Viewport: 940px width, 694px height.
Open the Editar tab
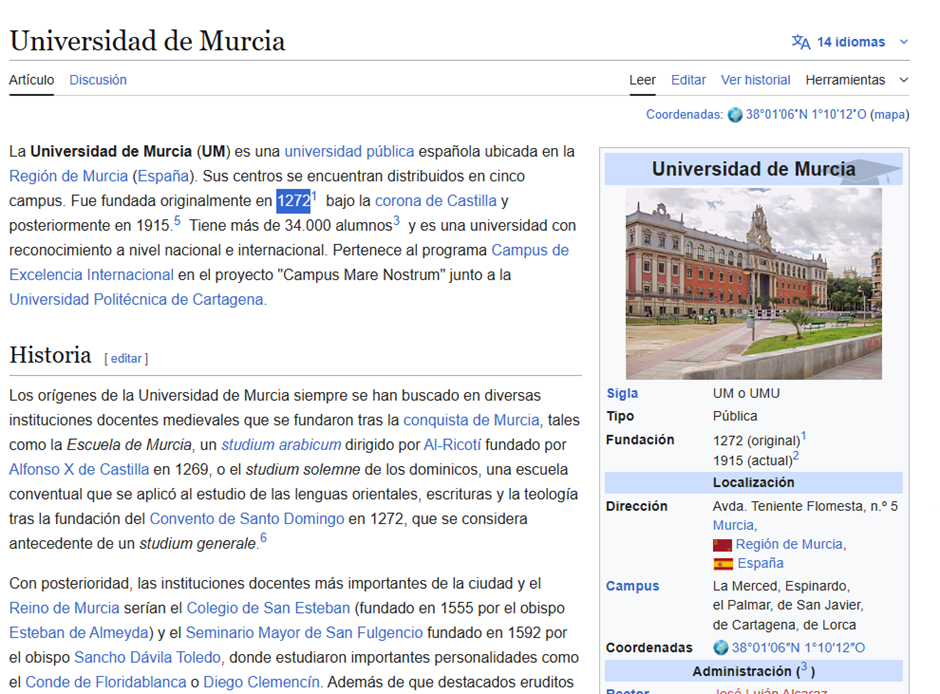point(688,80)
